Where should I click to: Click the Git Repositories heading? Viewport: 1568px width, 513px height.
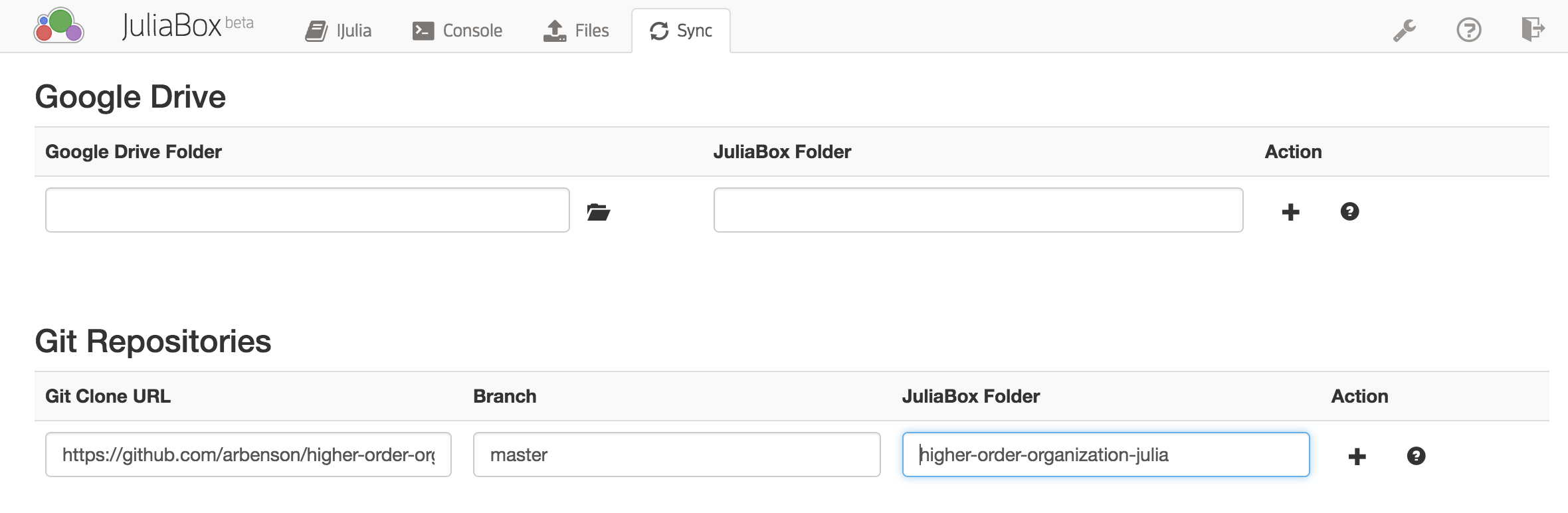(x=153, y=342)
